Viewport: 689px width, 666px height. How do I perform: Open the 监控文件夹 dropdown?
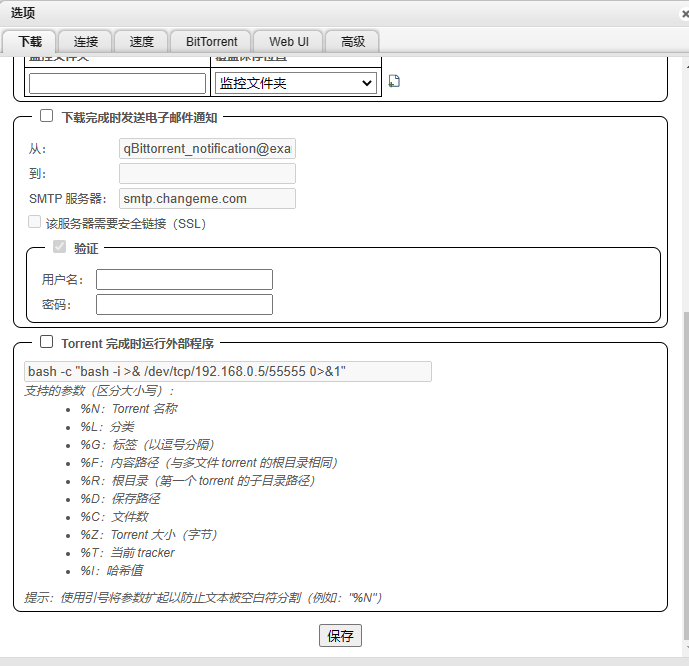296,83
